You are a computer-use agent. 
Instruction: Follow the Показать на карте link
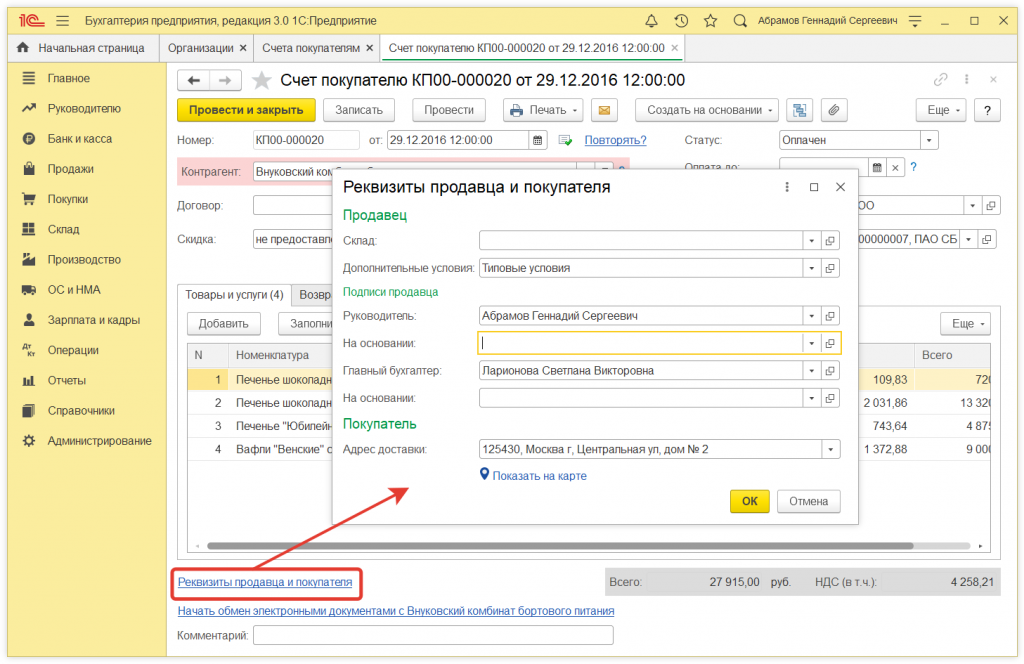(539, 476)
